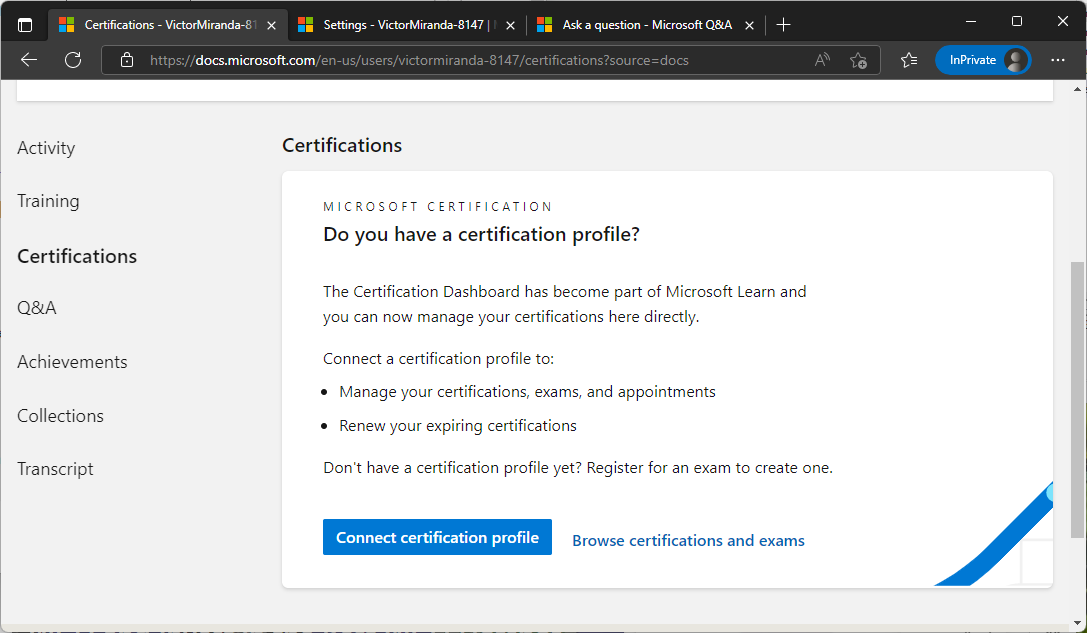Open the Favorites hub star-list icon
Viewport: 1087px width, 633px height.
click(x=908, y=60)
